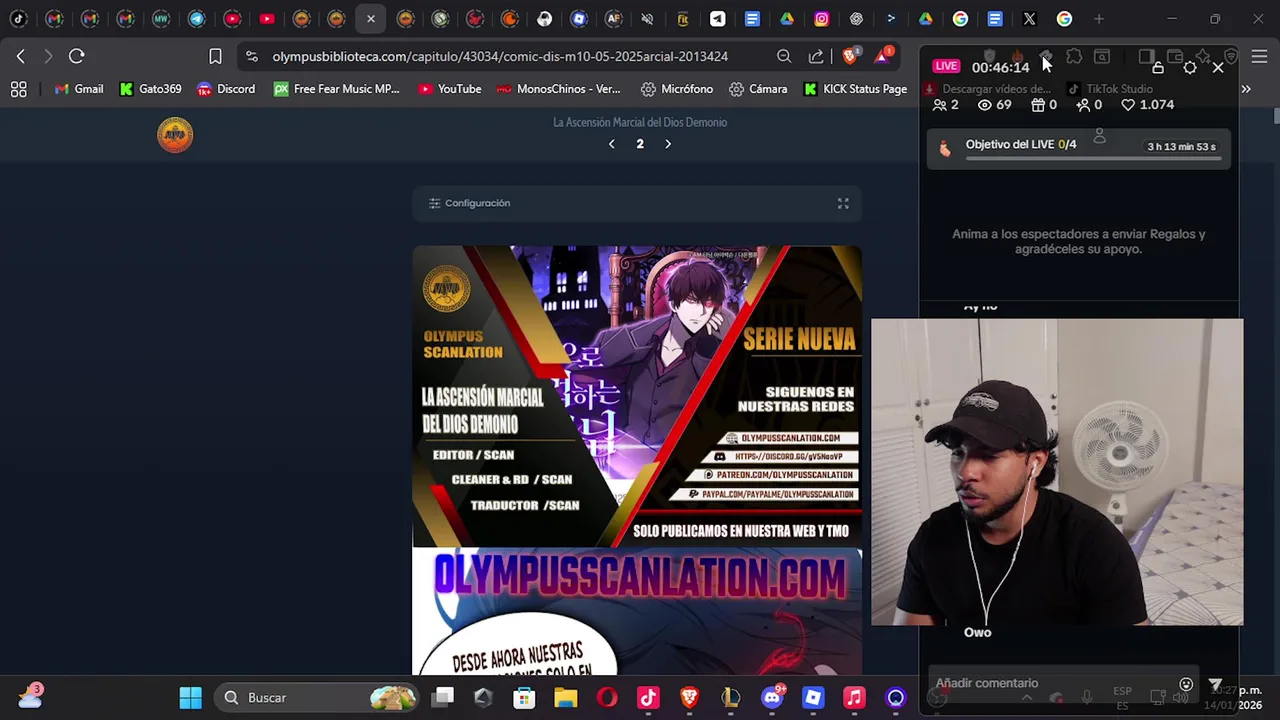Image resolution: width=1280 pixels, height=720 pixels.
Task: Bookmark this page with the bookmark icon
Action: pyautogui.click(x=215, y=56)
